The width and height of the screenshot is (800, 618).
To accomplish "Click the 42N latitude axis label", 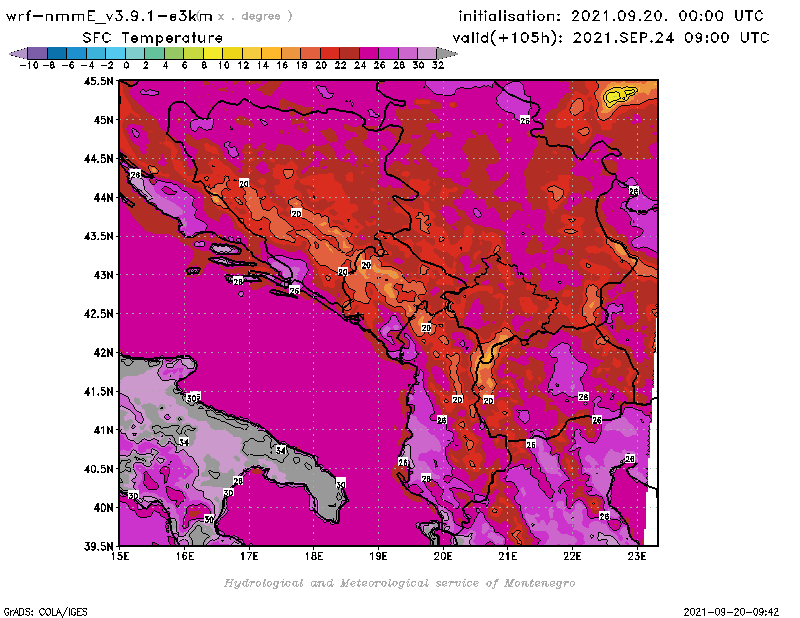I will 103,352.
